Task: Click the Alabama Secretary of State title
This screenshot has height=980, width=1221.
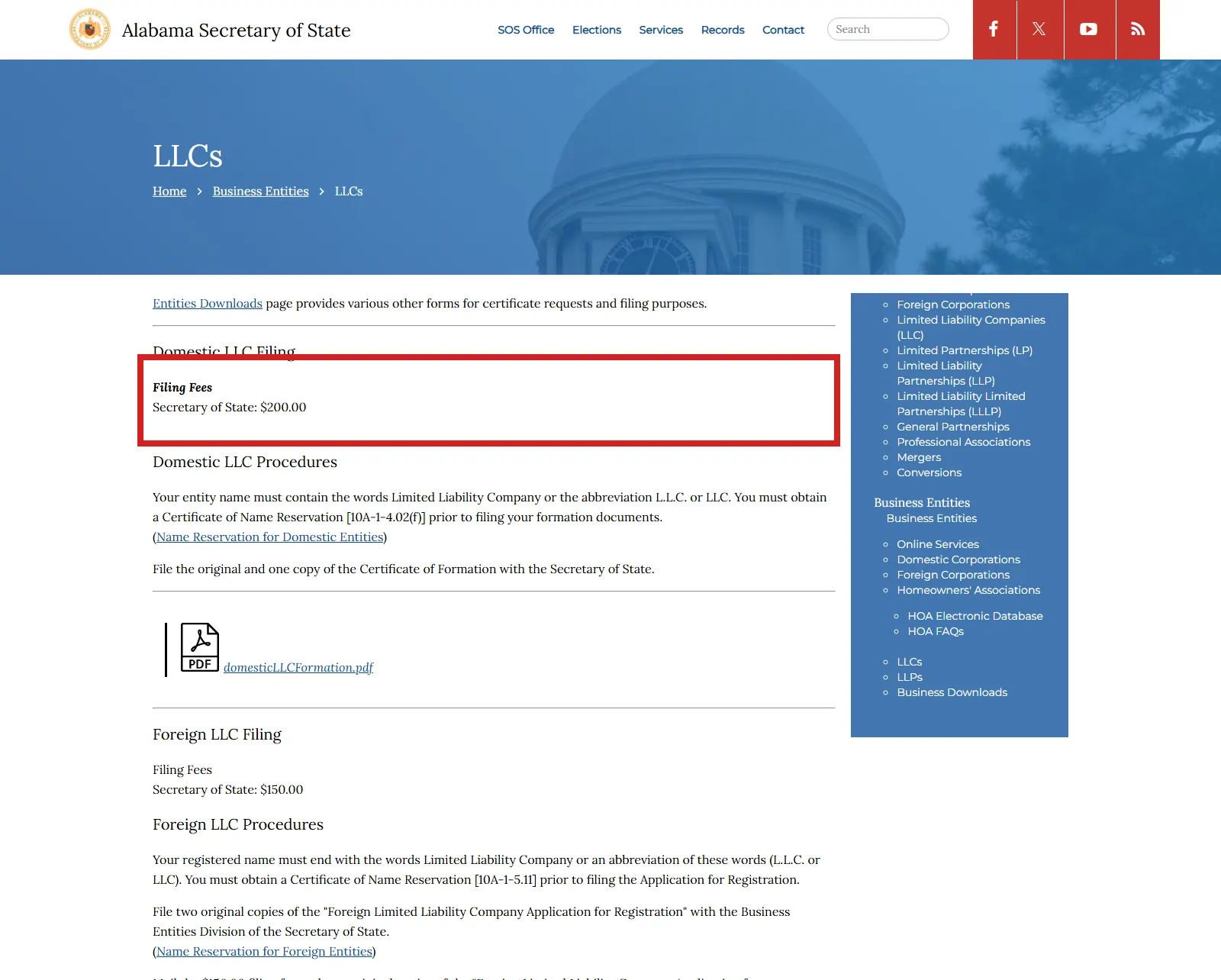Action: (236, 30)
